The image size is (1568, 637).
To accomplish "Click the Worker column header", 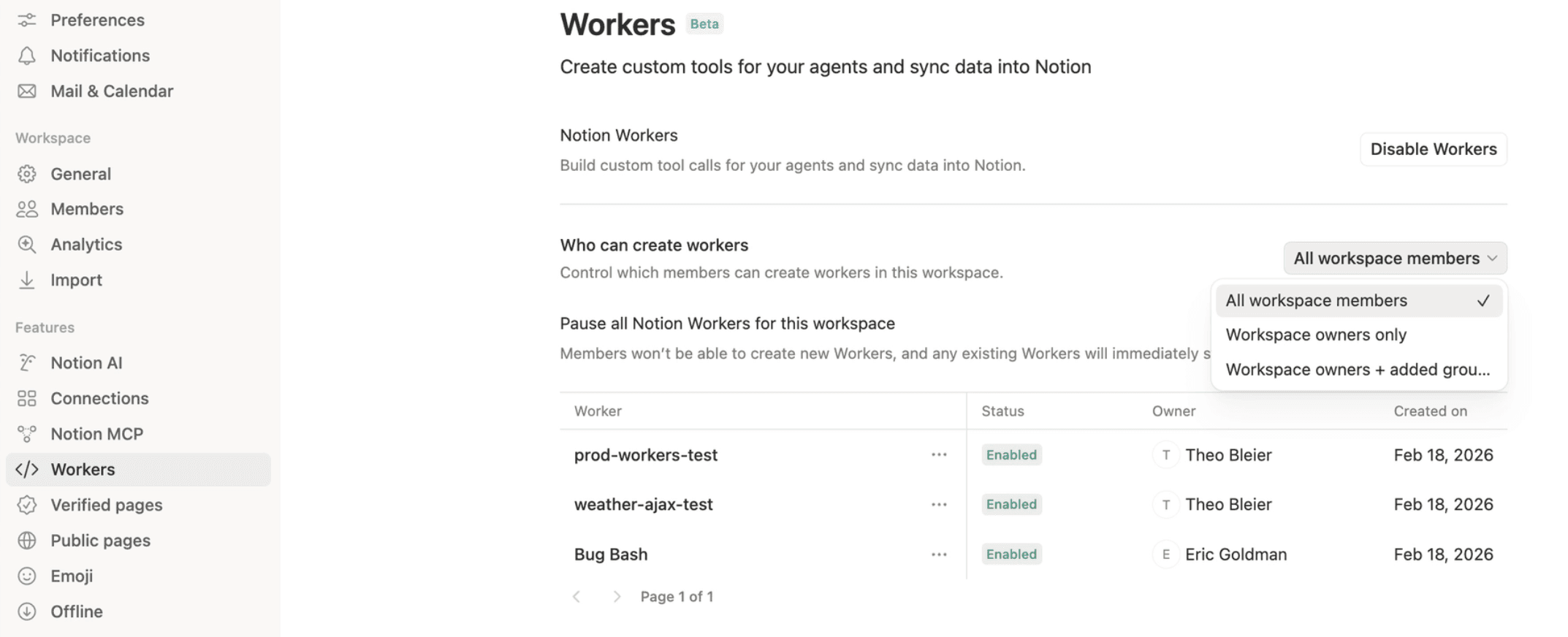I will coord(598,411).
